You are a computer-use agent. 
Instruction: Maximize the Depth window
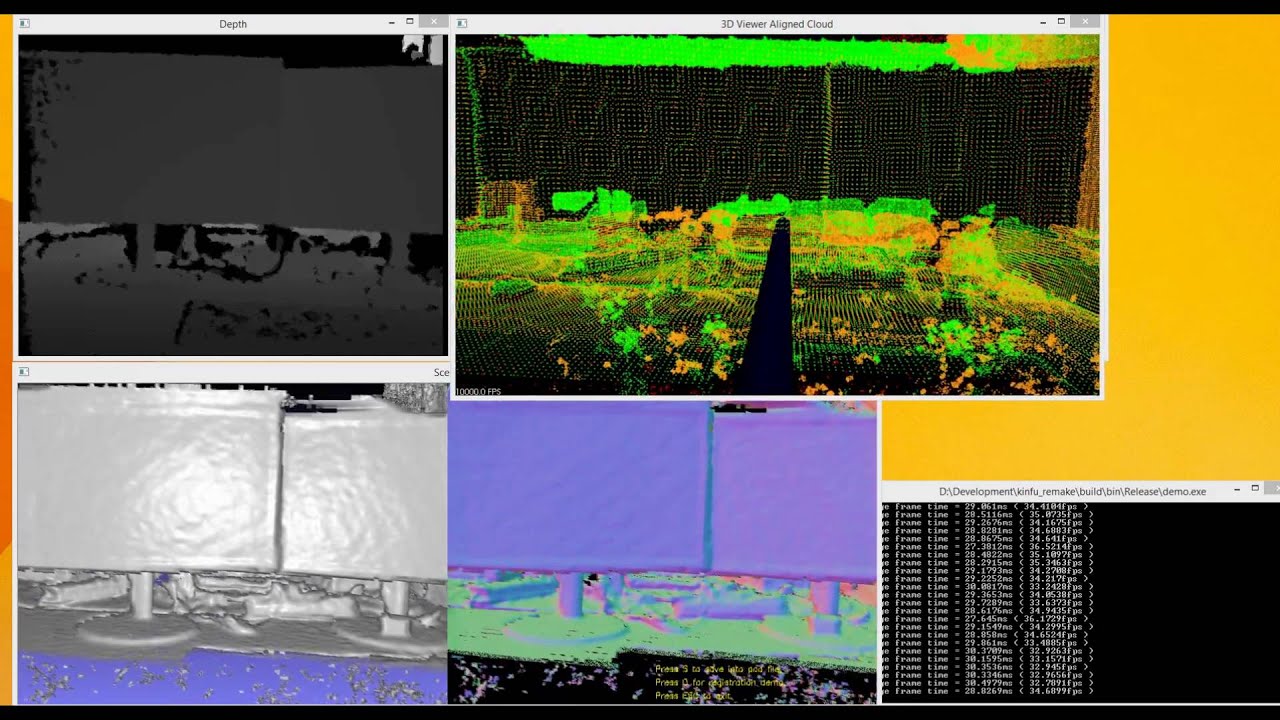tap(410, 22)
